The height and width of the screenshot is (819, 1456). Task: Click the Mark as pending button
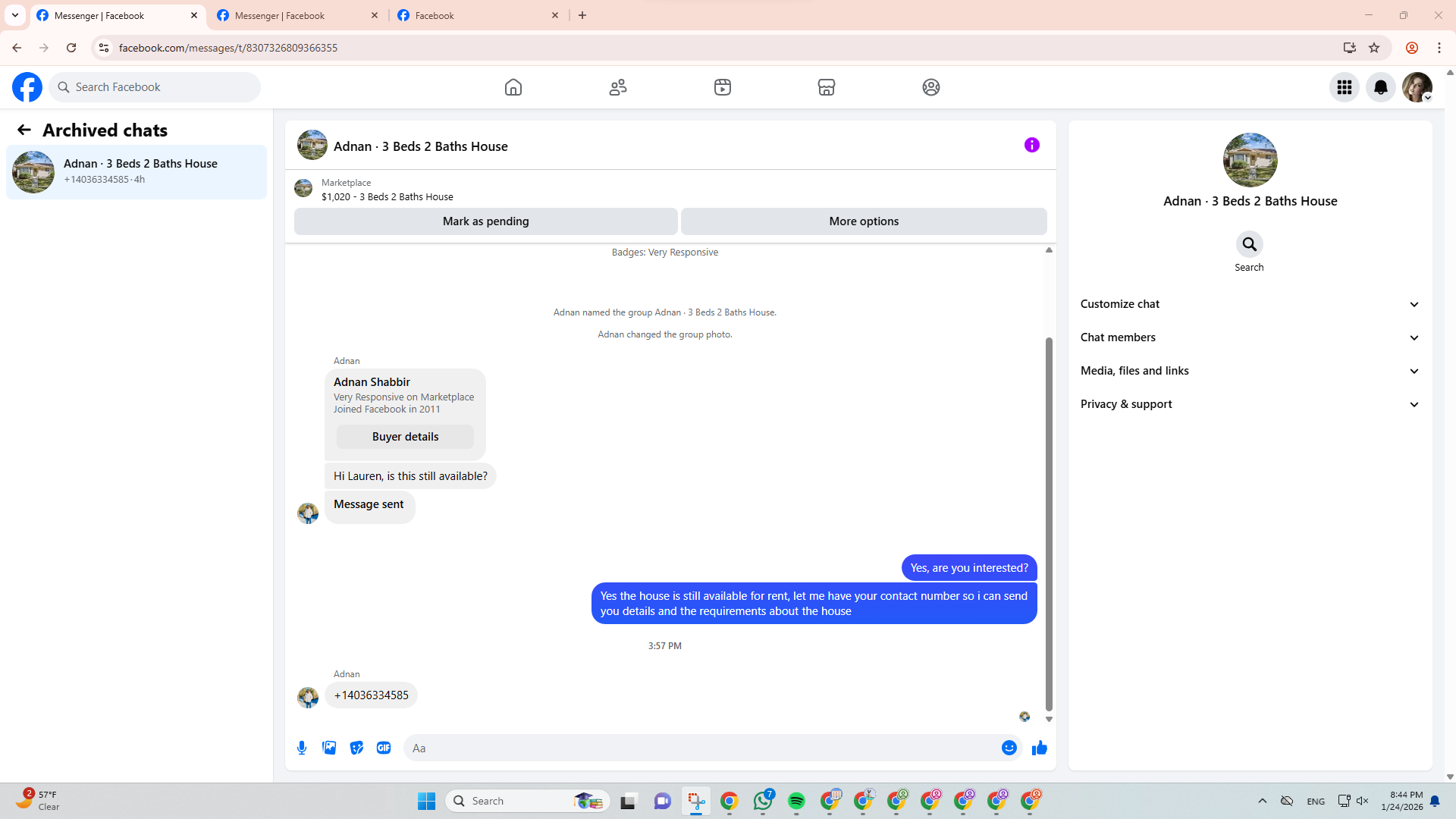[485, 221]
